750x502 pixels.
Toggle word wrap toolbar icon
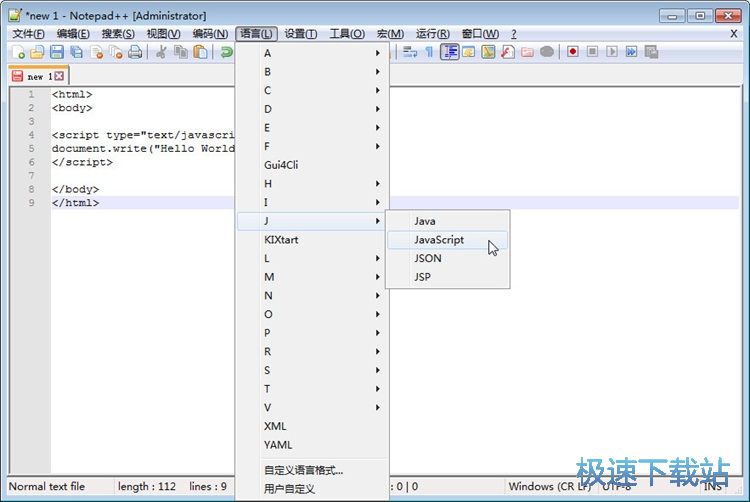410,52
